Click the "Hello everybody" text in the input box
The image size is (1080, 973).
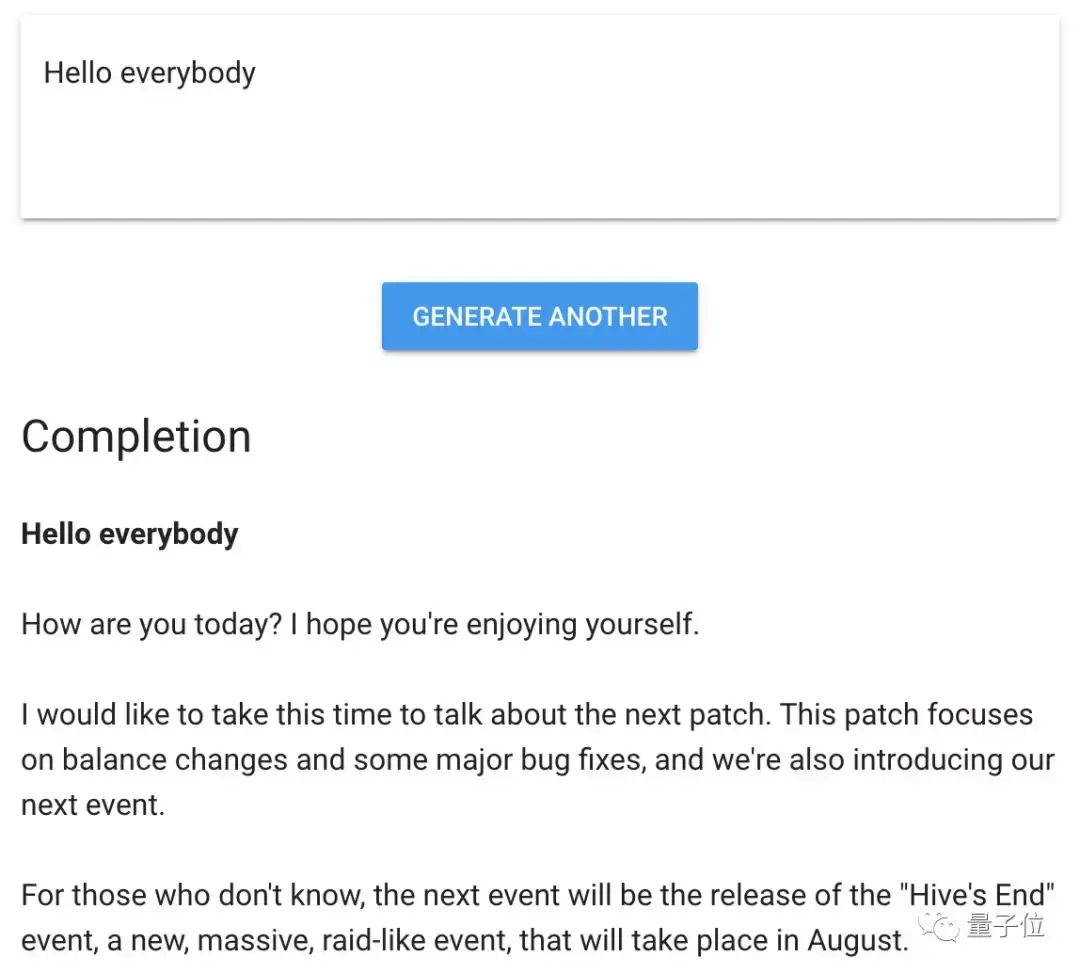pos(150,73)
